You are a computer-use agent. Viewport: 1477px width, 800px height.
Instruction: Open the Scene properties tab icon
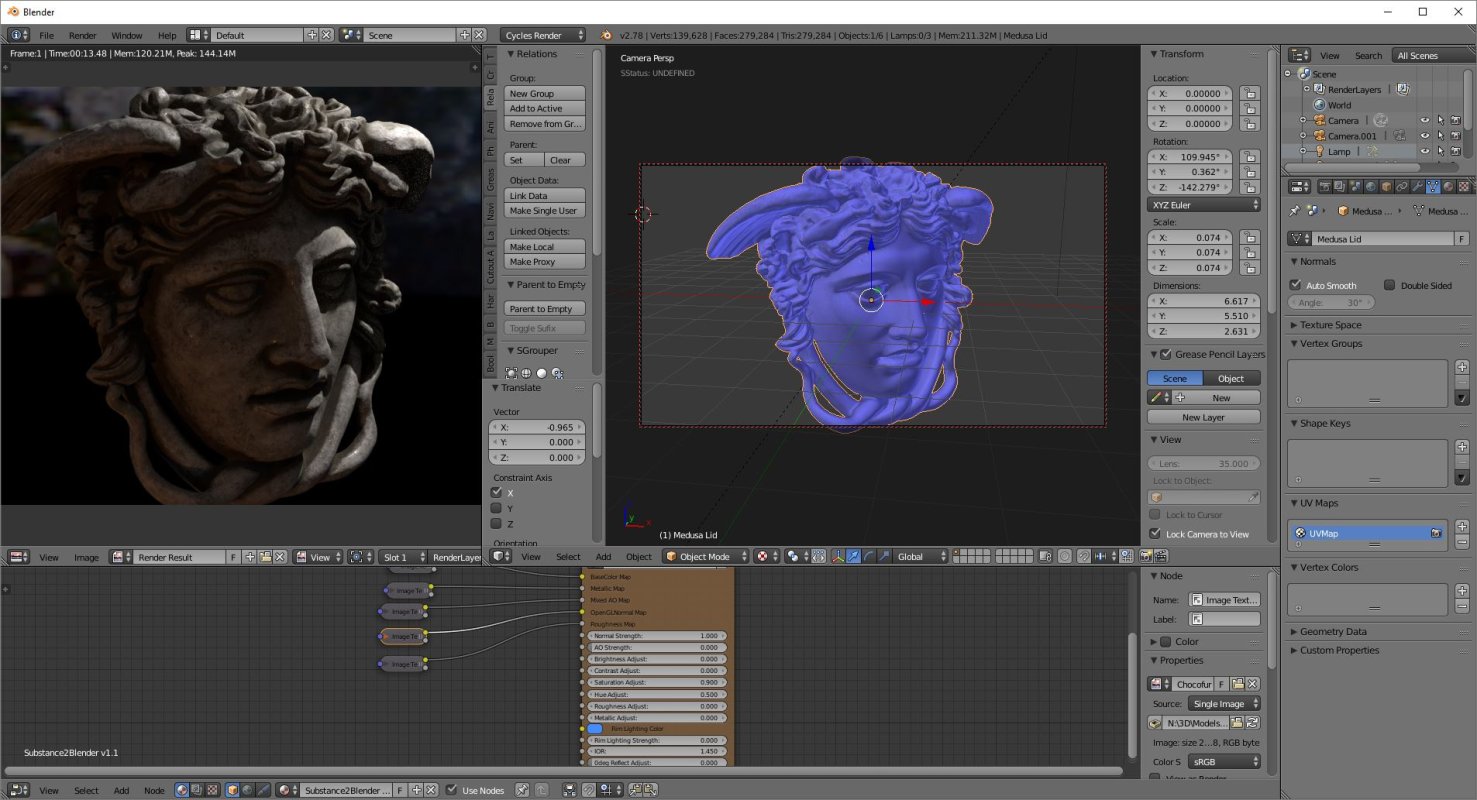(x=1355, y=186)
